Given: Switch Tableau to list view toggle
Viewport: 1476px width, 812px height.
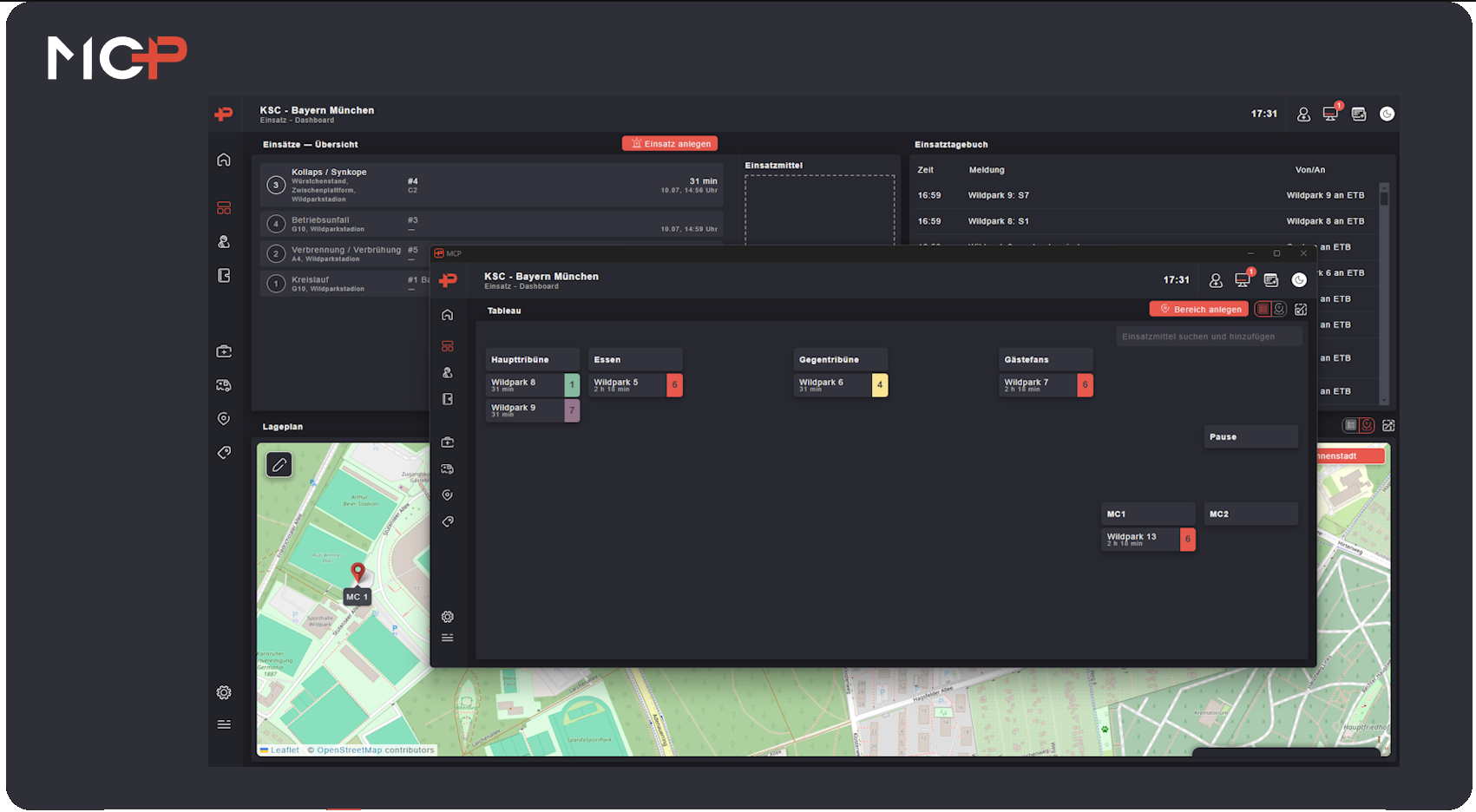Looking at the screenshot, I should pyautogui.click(x=1263, y=309).
